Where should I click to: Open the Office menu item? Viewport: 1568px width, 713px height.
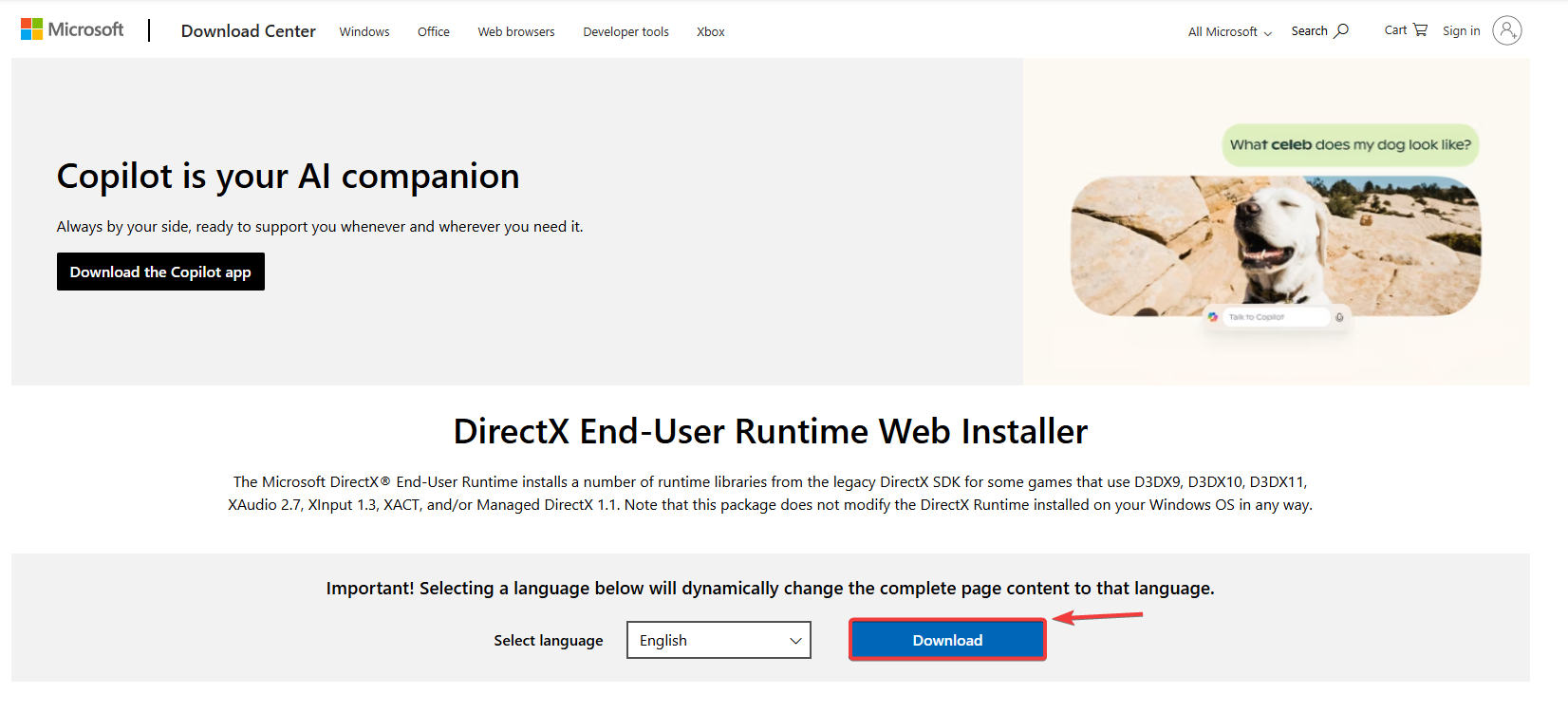tap(434, 31)
